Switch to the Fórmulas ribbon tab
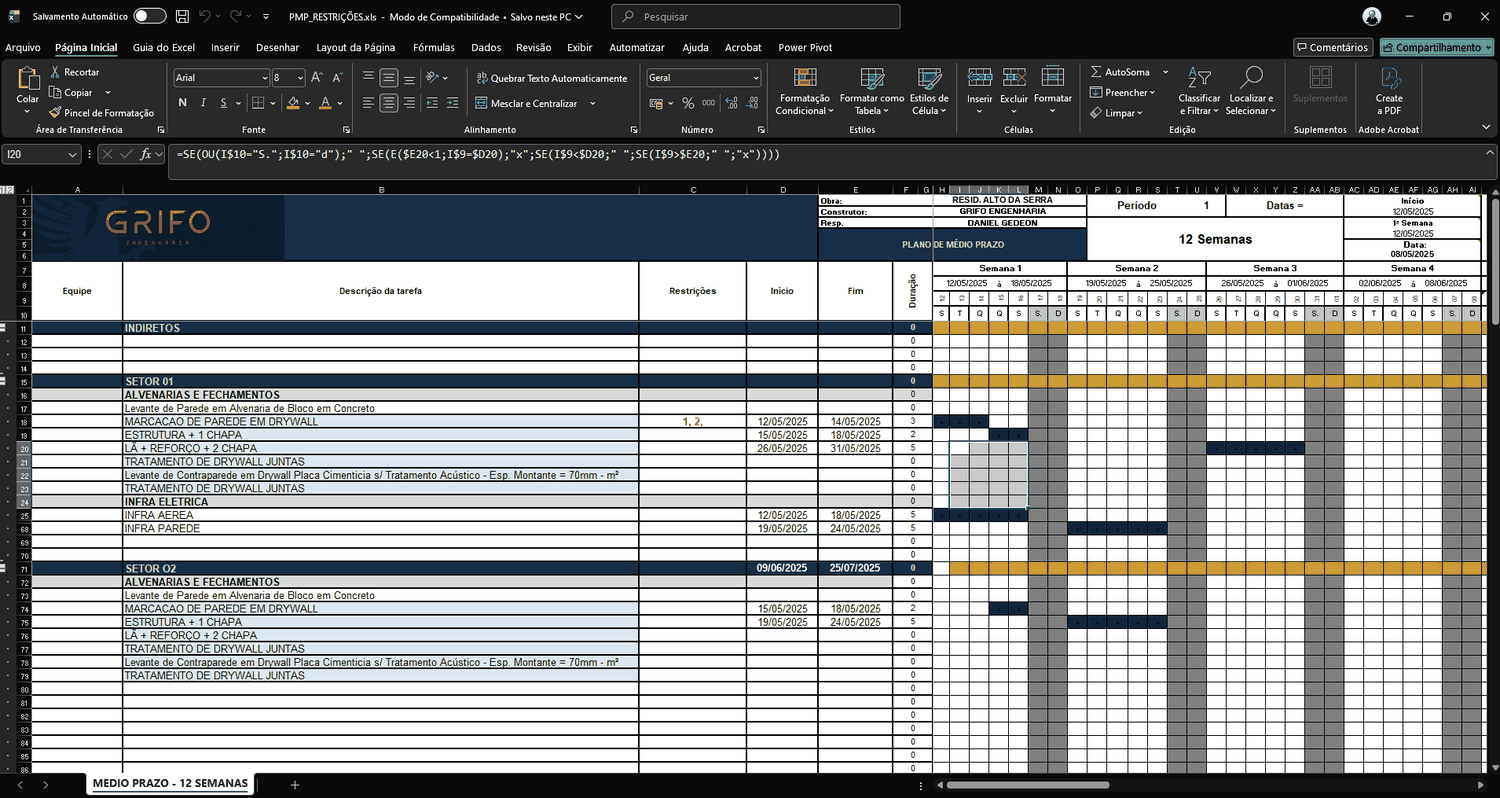Screen dimensions: 1500x798 coord(434,47)
